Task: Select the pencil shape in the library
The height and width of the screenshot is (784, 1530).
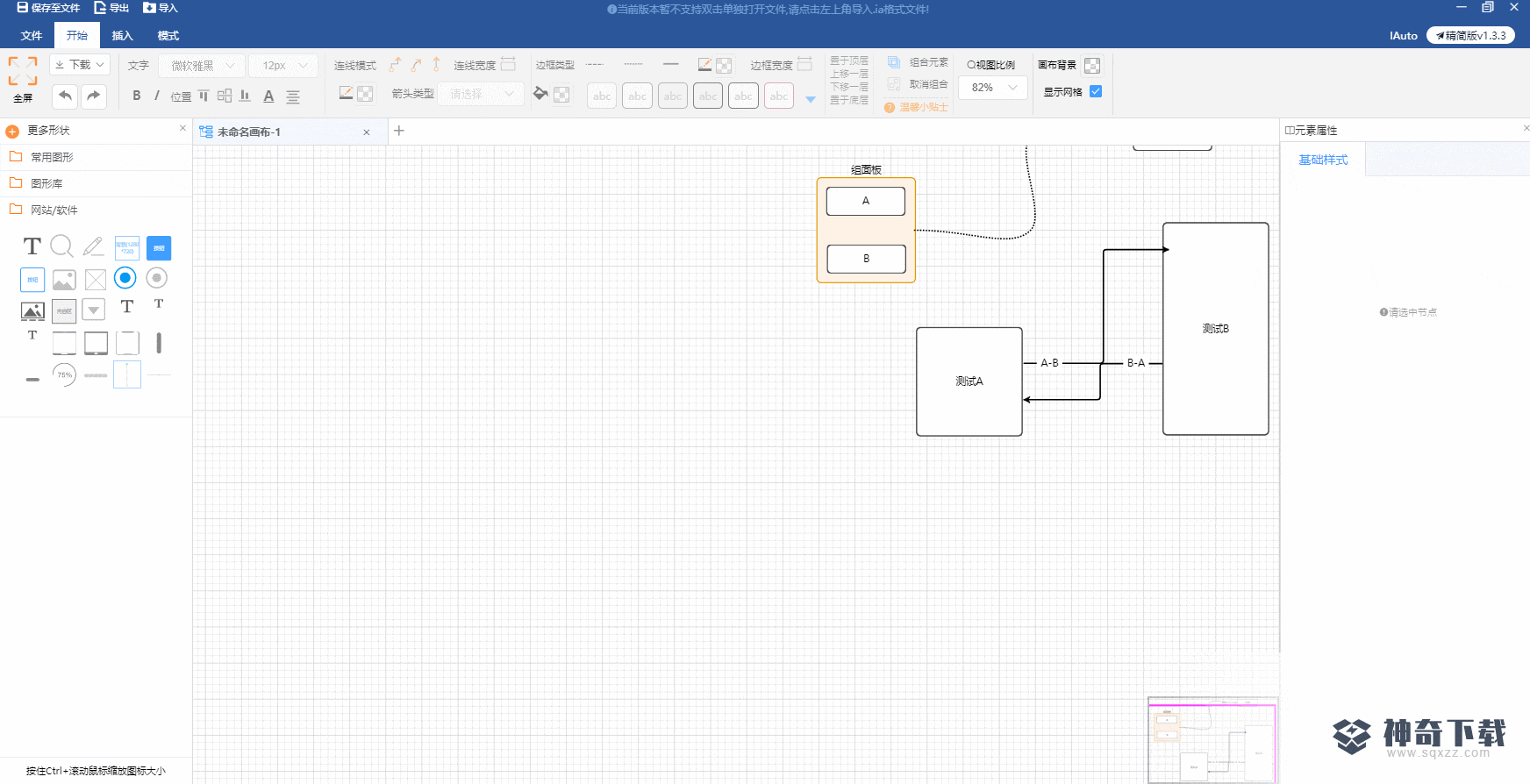Action: 93,246
